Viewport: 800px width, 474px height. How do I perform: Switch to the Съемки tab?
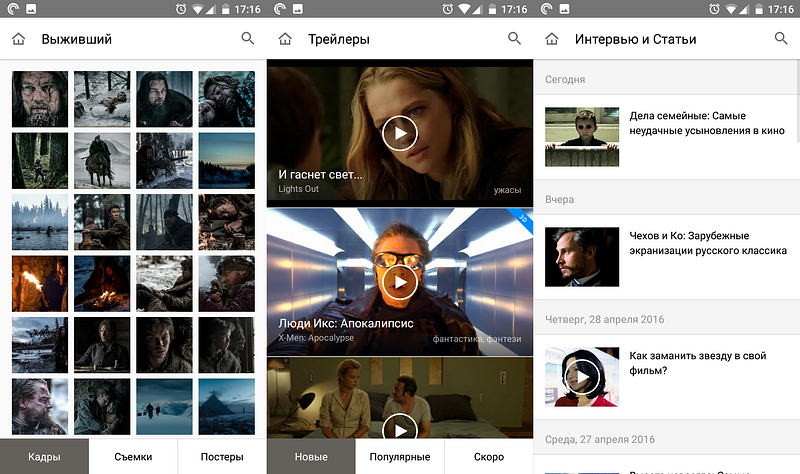[x=133, y=457]
